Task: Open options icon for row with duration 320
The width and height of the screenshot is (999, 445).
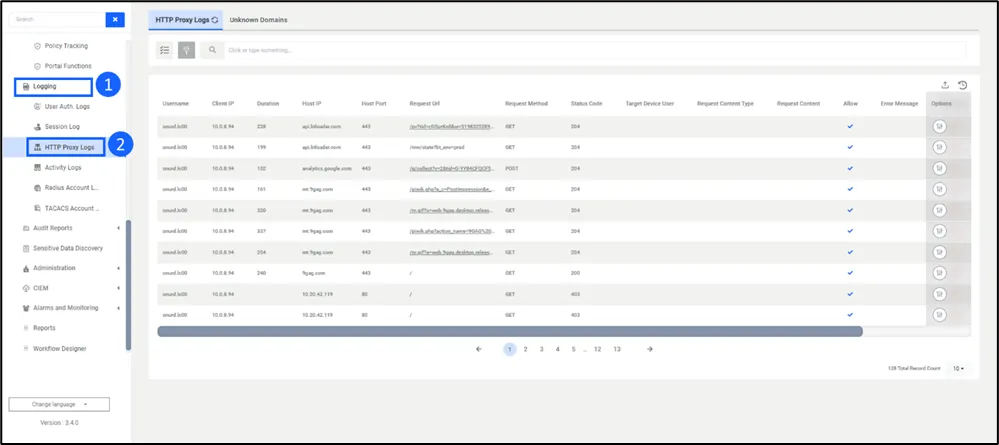Action: 939,210
